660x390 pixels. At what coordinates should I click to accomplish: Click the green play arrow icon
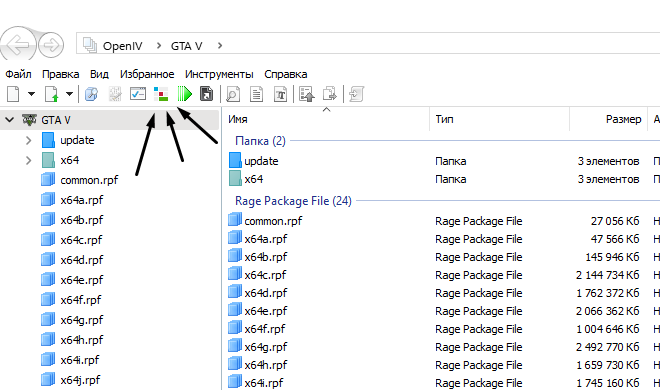click(x=184, y=94)
